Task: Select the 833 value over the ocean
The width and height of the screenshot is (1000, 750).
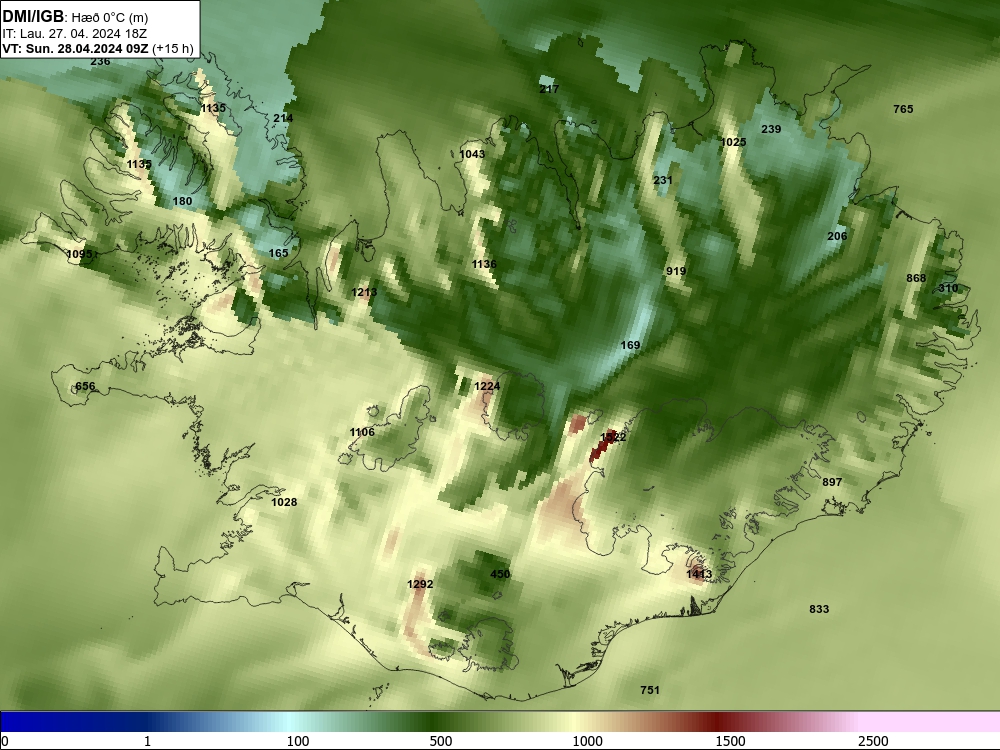Action: click(x=819, y=609)
